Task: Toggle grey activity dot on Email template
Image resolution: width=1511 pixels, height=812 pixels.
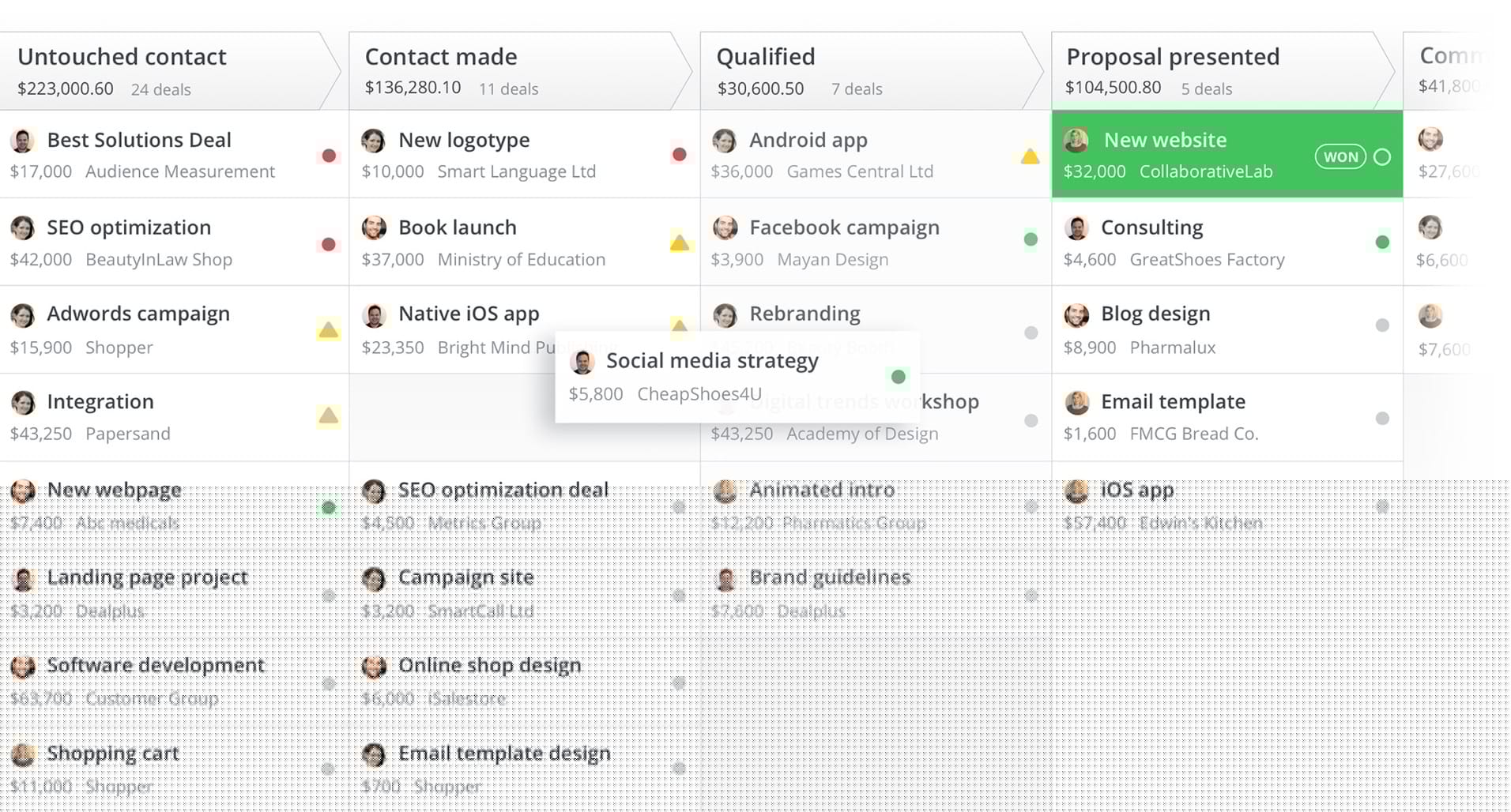Action: coord(1382,419)
